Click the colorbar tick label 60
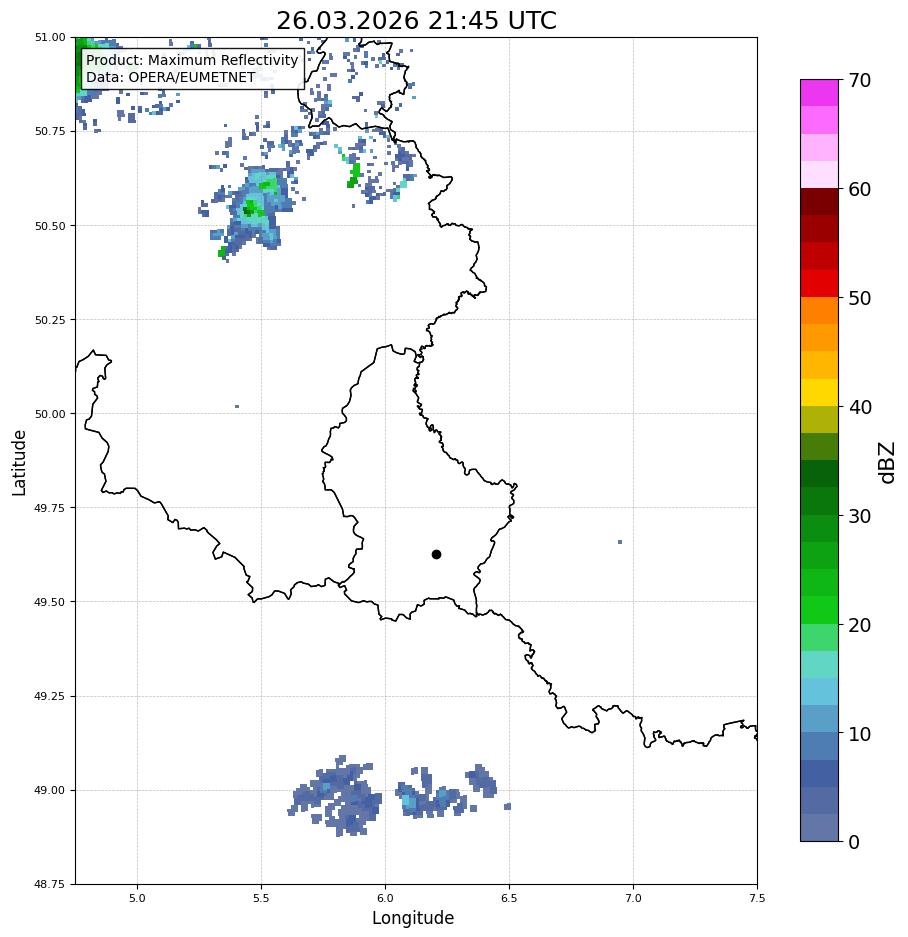The height and width of the screenshot is (937, 908). click(860, 189)
